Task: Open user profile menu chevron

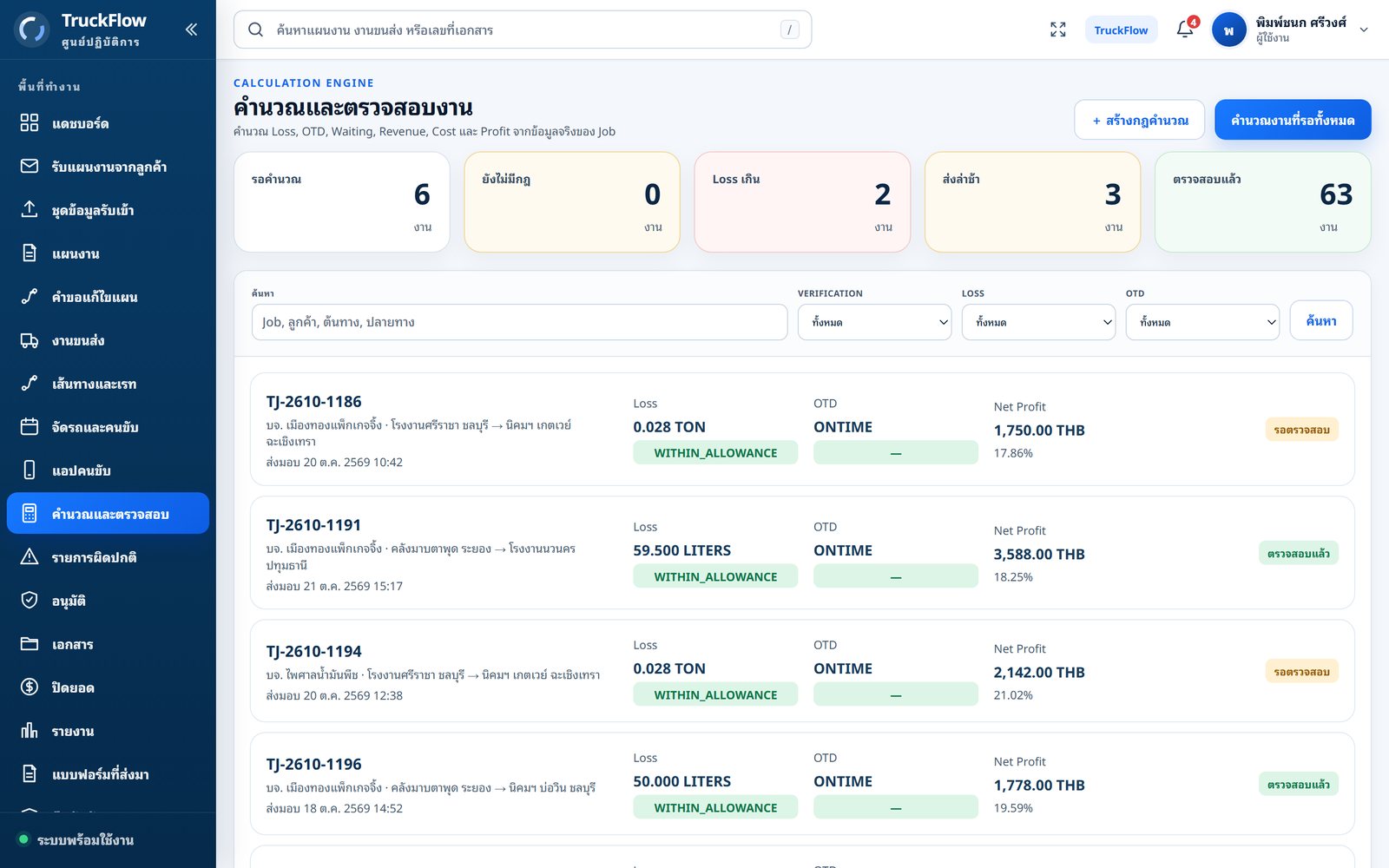Action: coord(1364,30)
